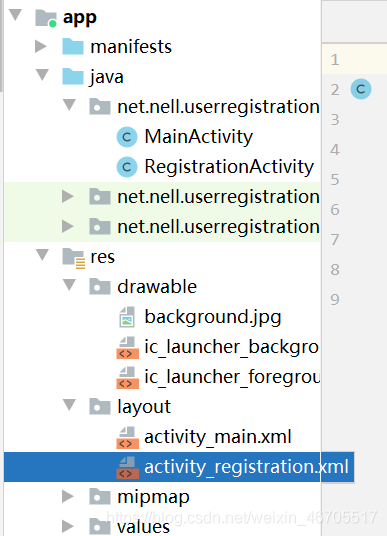Click the RegistrationActivity class icon
Image resolution: width=387 pixels, height=536 pixels.
tap(127, 167)
